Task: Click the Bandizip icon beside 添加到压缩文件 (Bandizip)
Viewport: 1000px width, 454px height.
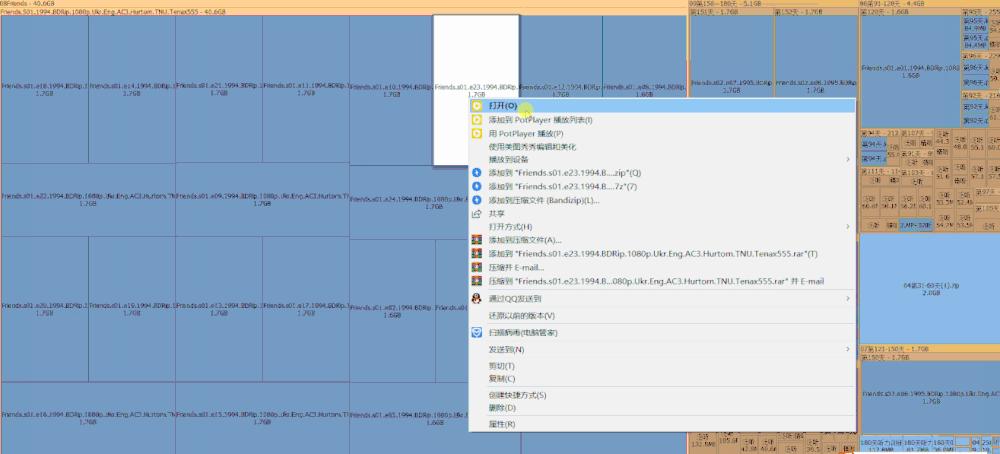Action: tap(476, 200)
